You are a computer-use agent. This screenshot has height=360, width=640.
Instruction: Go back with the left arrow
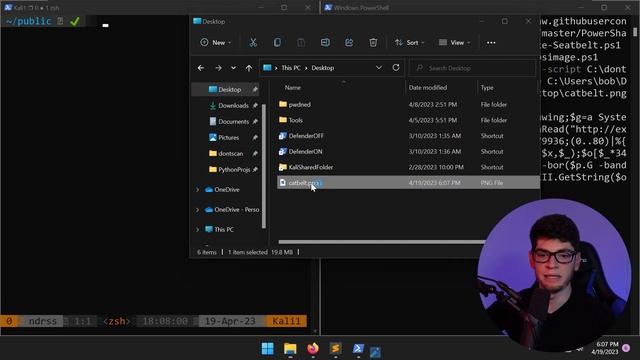[x=201, y=68]
